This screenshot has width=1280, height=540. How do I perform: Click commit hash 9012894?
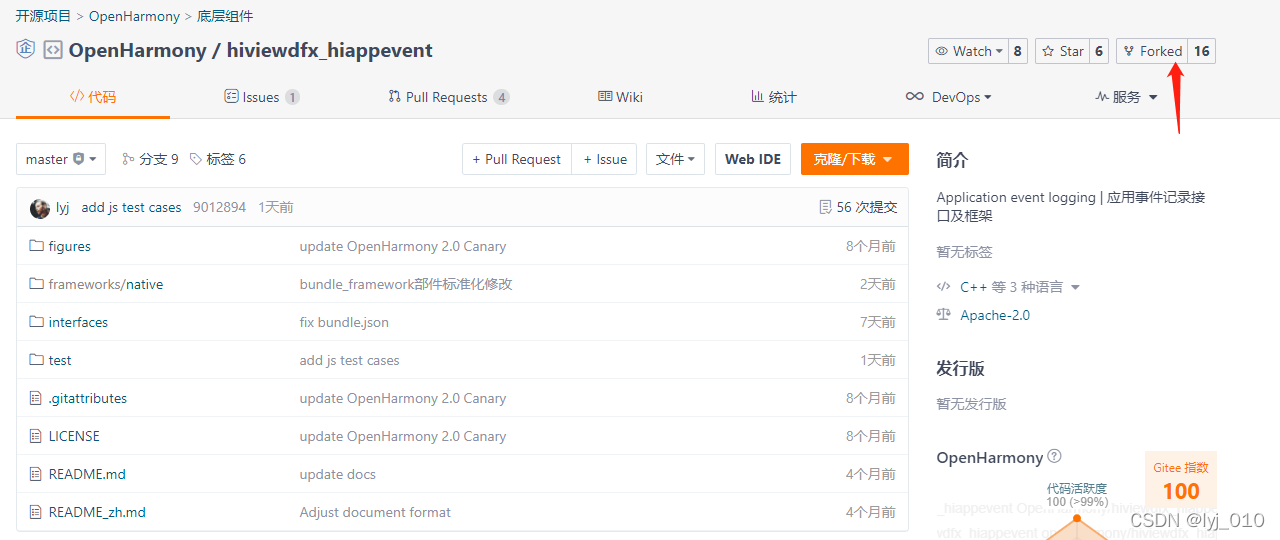219,208
